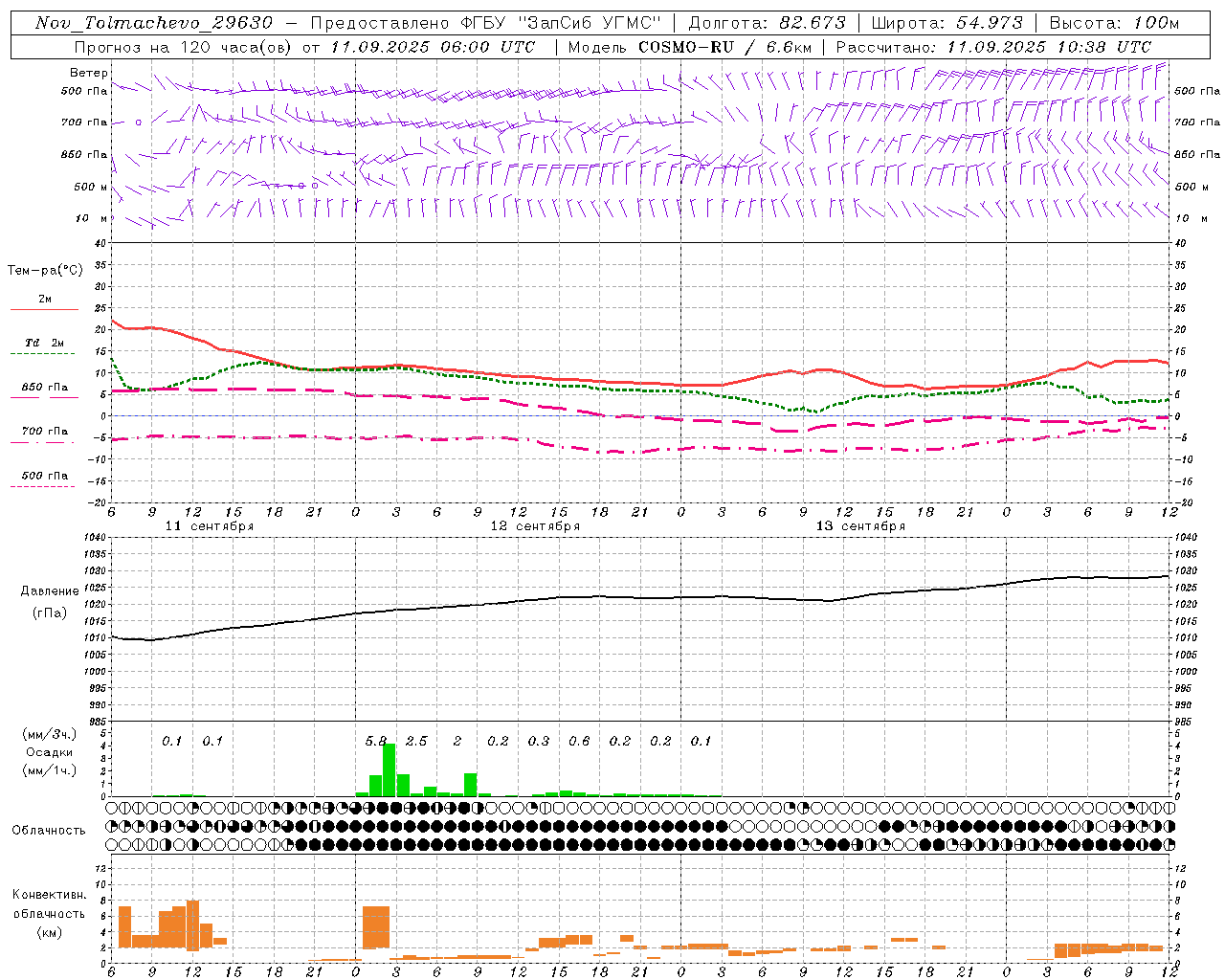Click the (мм/3ч.) precipitation unit label

pos(50,735)
